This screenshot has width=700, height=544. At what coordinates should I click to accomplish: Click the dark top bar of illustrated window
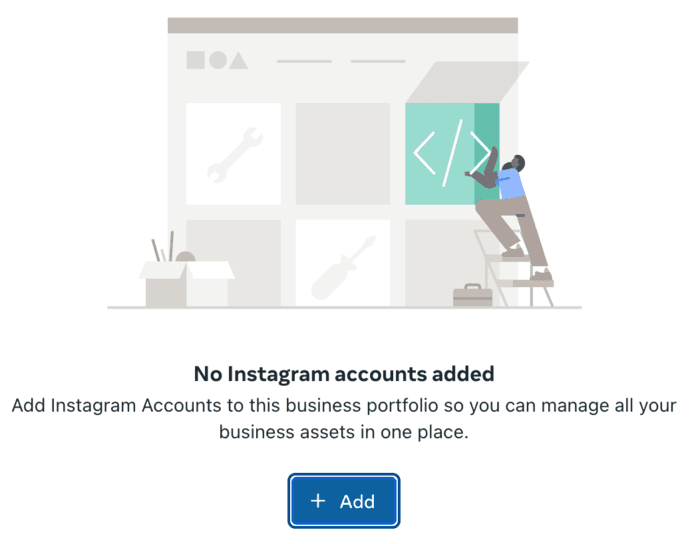(x=342, y=25)
